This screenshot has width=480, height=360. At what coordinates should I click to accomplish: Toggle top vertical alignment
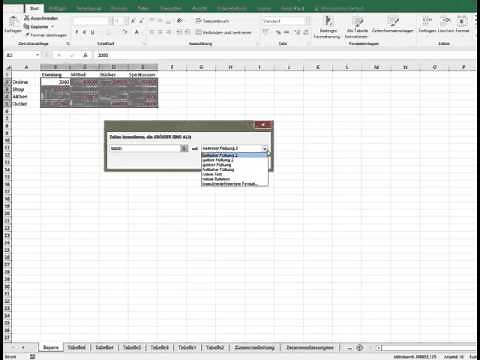point(152,21)
